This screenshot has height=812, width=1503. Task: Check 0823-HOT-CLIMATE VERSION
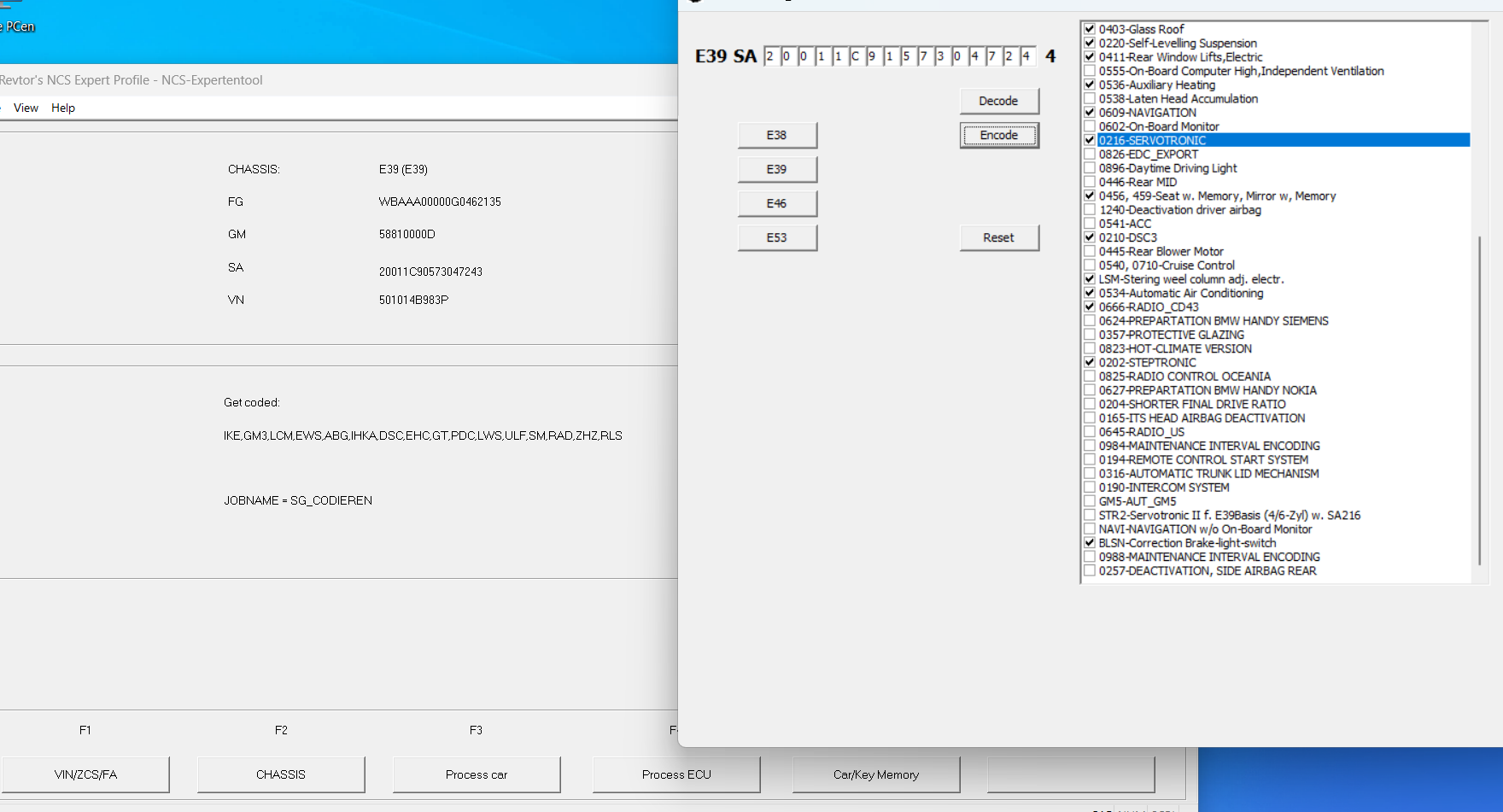[x=1090, y=348]
